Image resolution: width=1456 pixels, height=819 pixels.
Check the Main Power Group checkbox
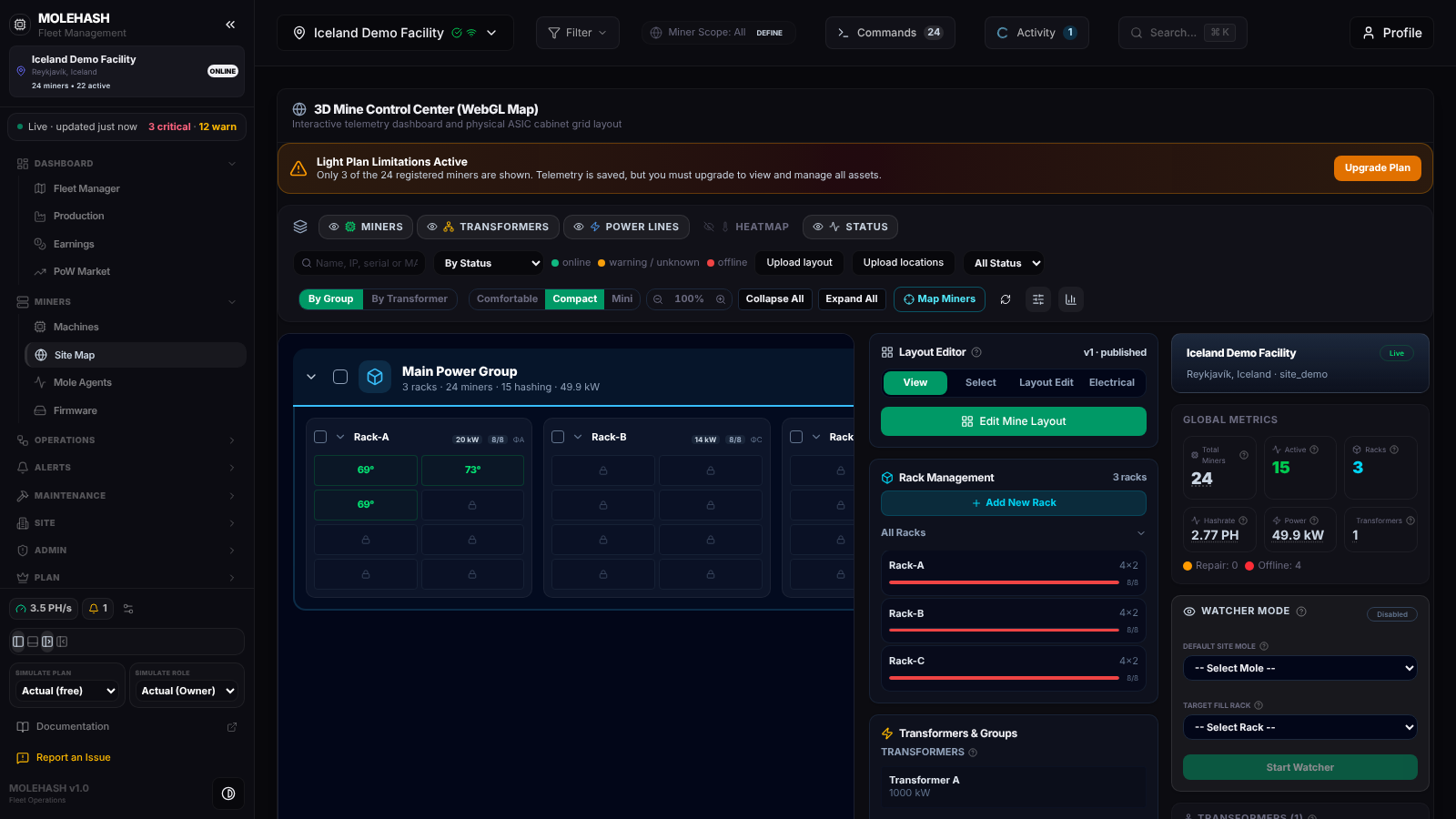[340, 377]
